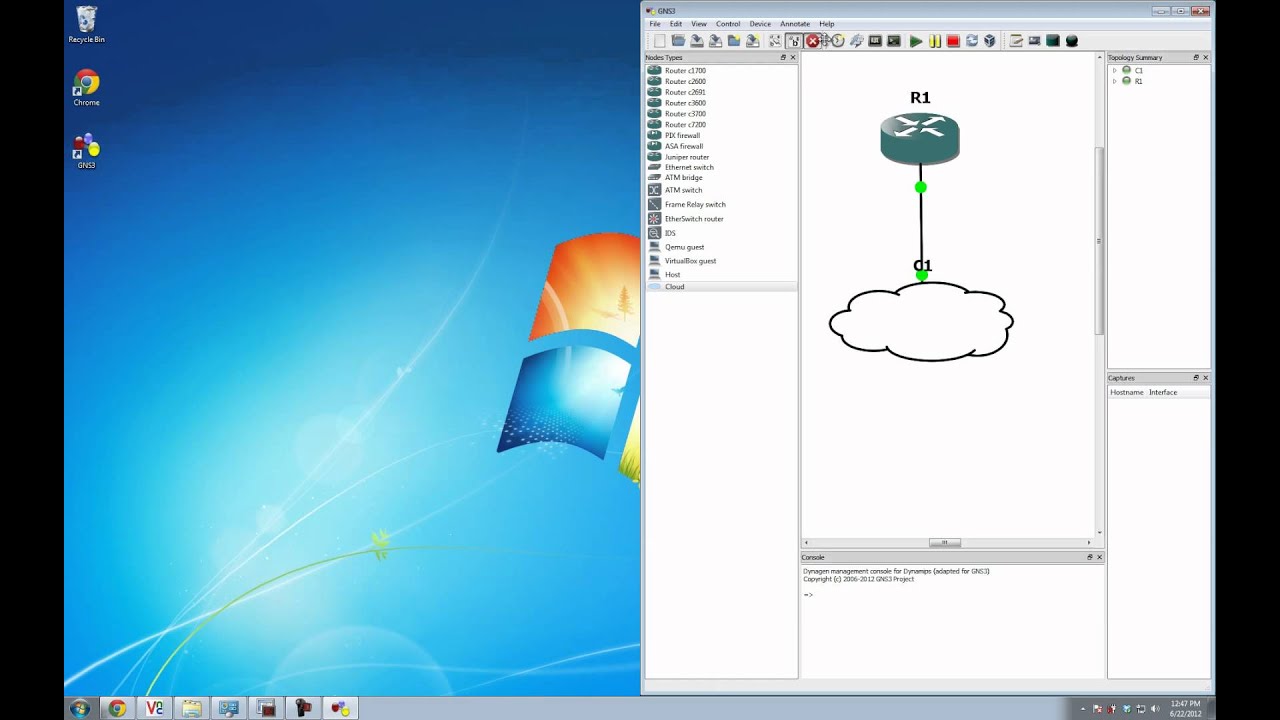Viewport: 1280px width, 720px height.
Task: Select Router c3600 node type
Action: pos(721,103)
